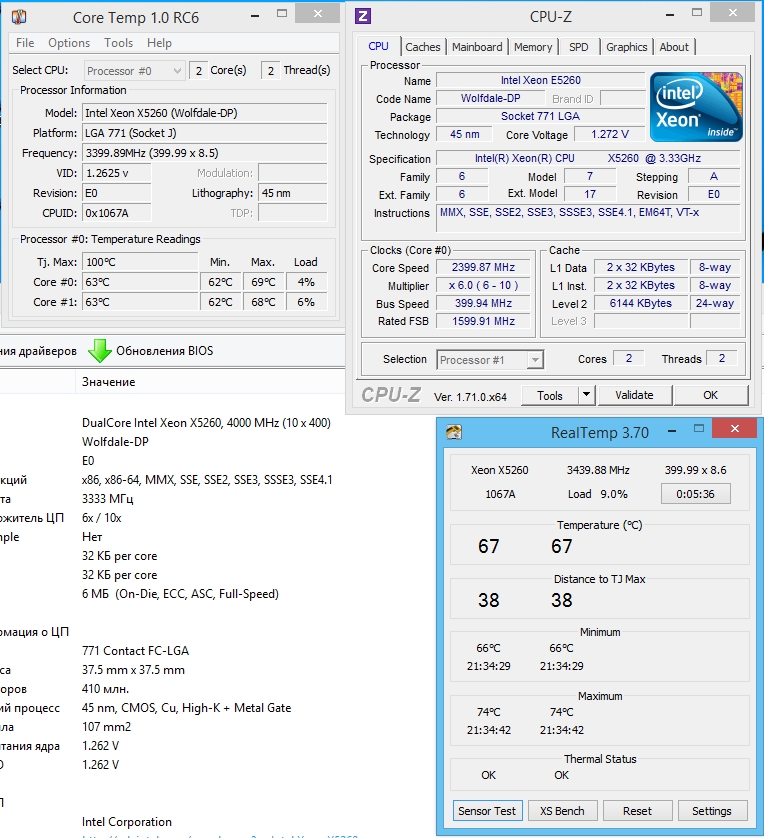Open Options menu in Core Temp
This screenshot has height=838, width=764.
[69, 43]
